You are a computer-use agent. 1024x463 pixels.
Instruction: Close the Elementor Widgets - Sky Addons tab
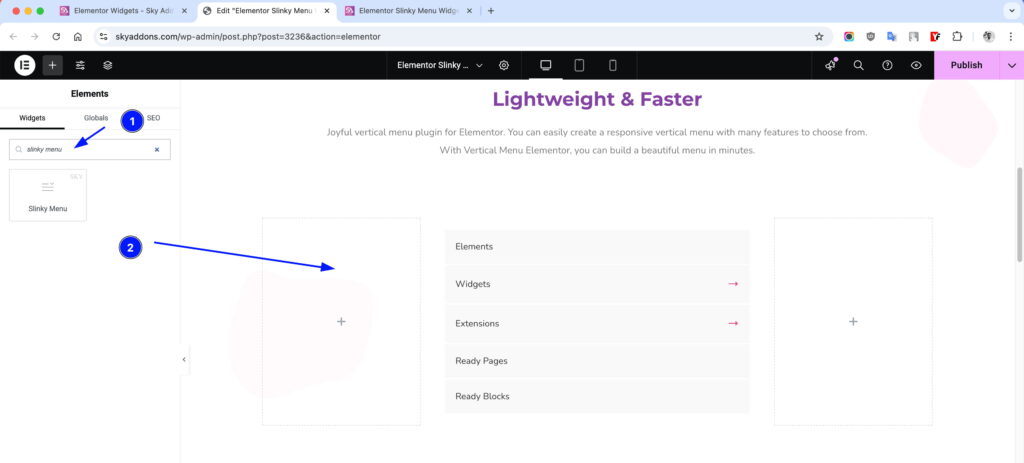(184, 11)
